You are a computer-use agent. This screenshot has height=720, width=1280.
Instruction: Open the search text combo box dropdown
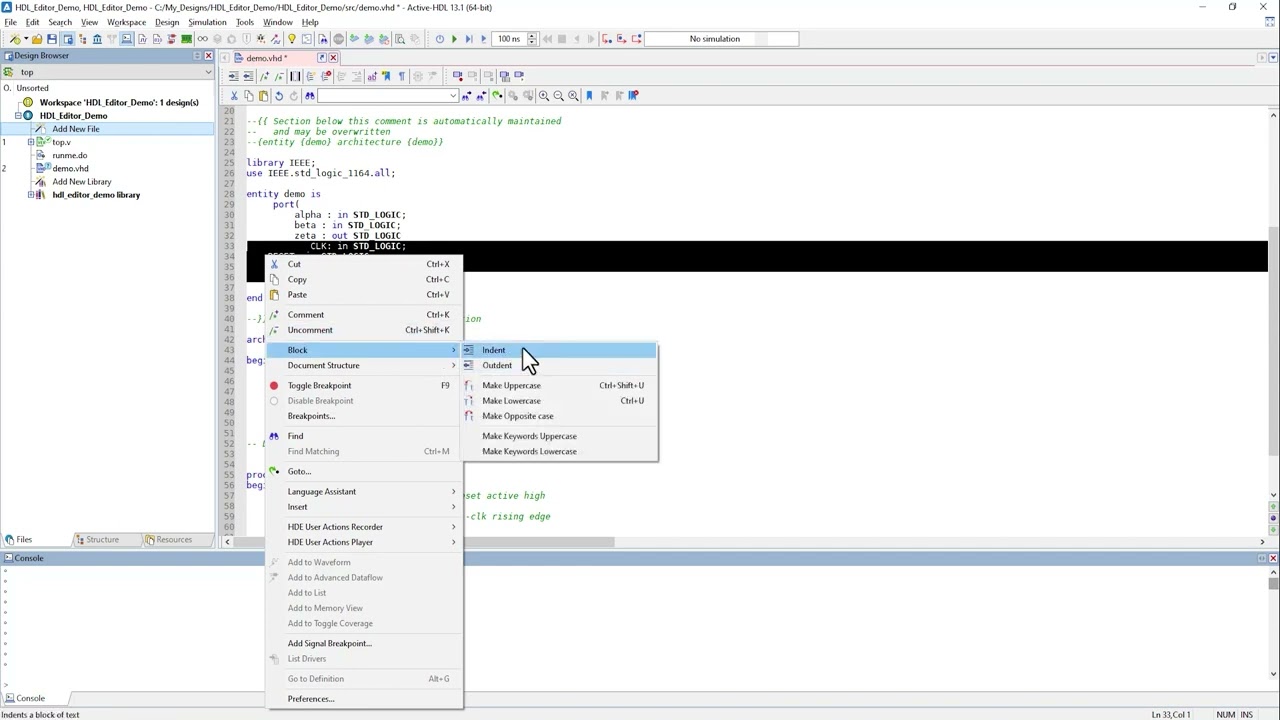(453, 96)
